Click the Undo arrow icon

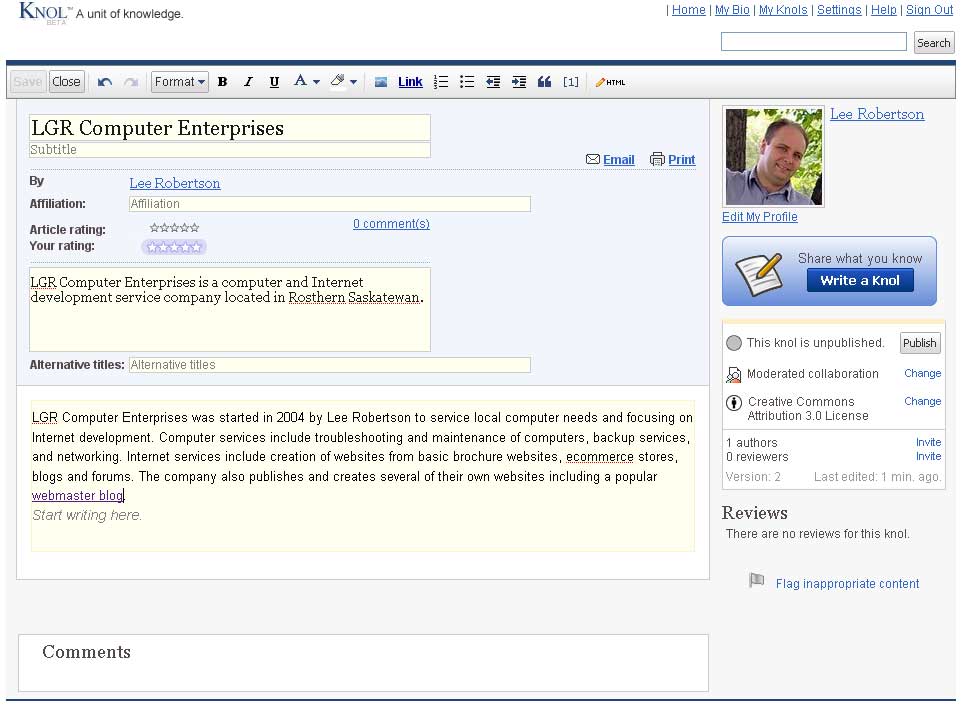pos(105,82)
